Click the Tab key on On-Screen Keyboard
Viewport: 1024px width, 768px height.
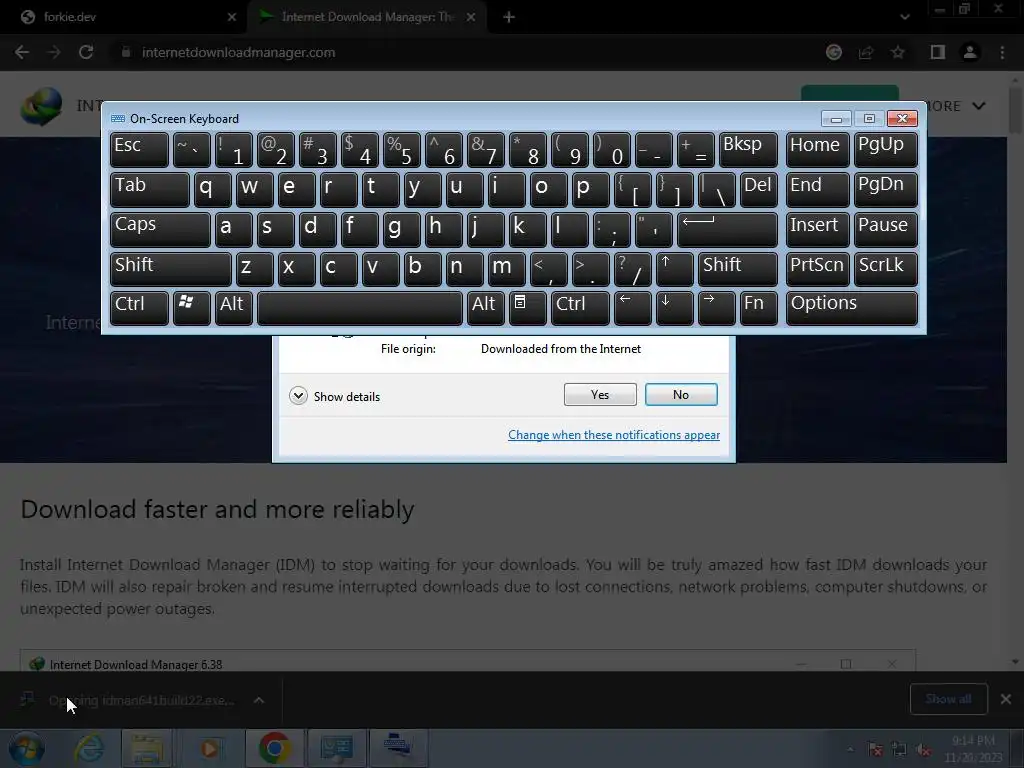(150, 190)
